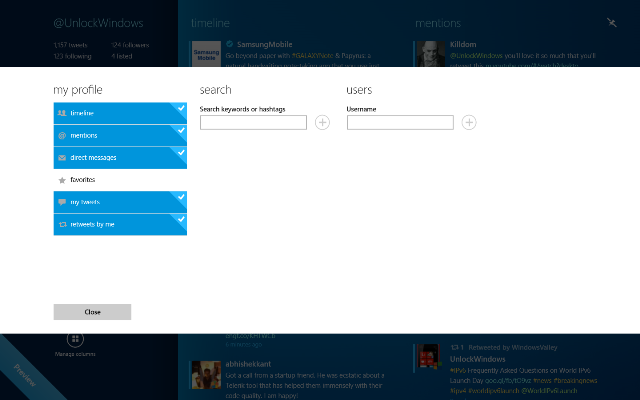This screenshot has width=640, height=400.
Task: Open Killdom profile name in mentions
Action: (x=463, y=44)
